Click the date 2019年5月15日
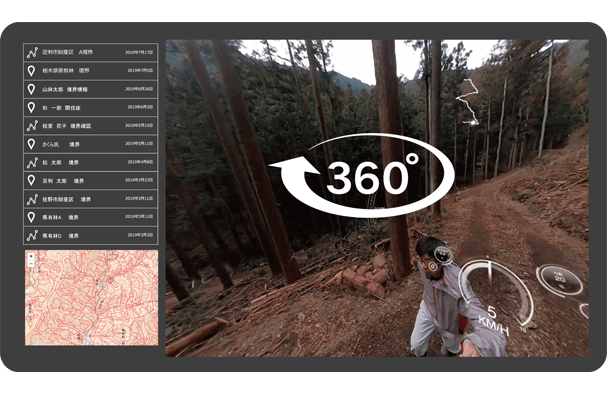Screen dimensions: 607x394 coord(139,125)
